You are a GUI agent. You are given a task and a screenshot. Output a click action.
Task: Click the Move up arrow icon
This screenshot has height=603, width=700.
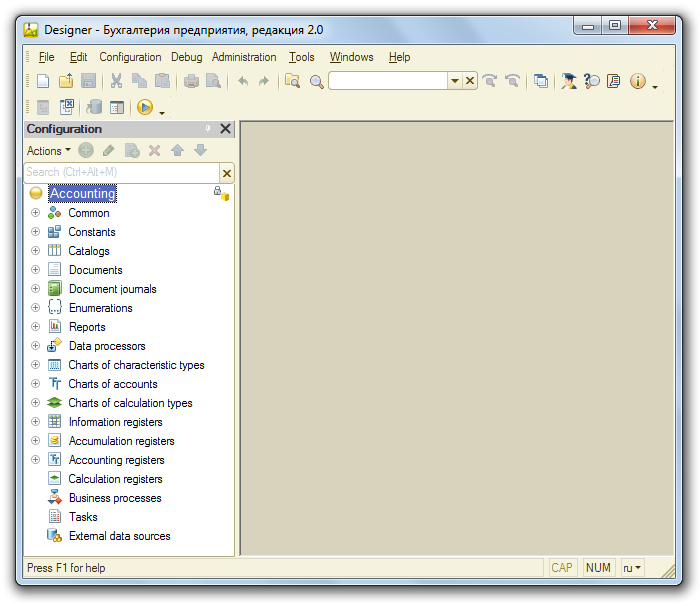(x=178, y=150)
